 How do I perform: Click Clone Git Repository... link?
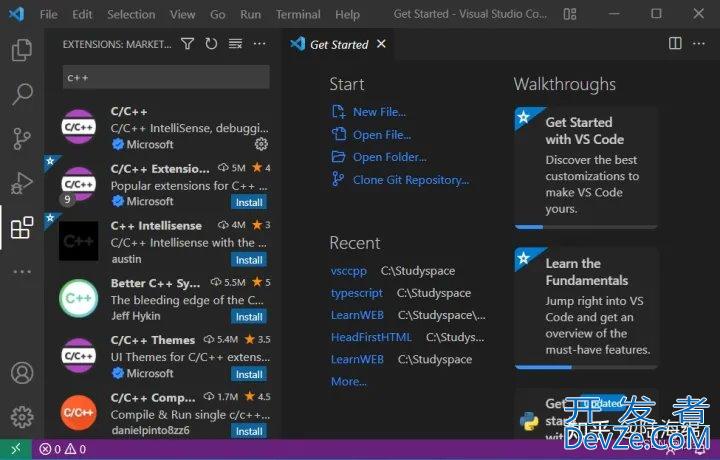coord(411,180)
